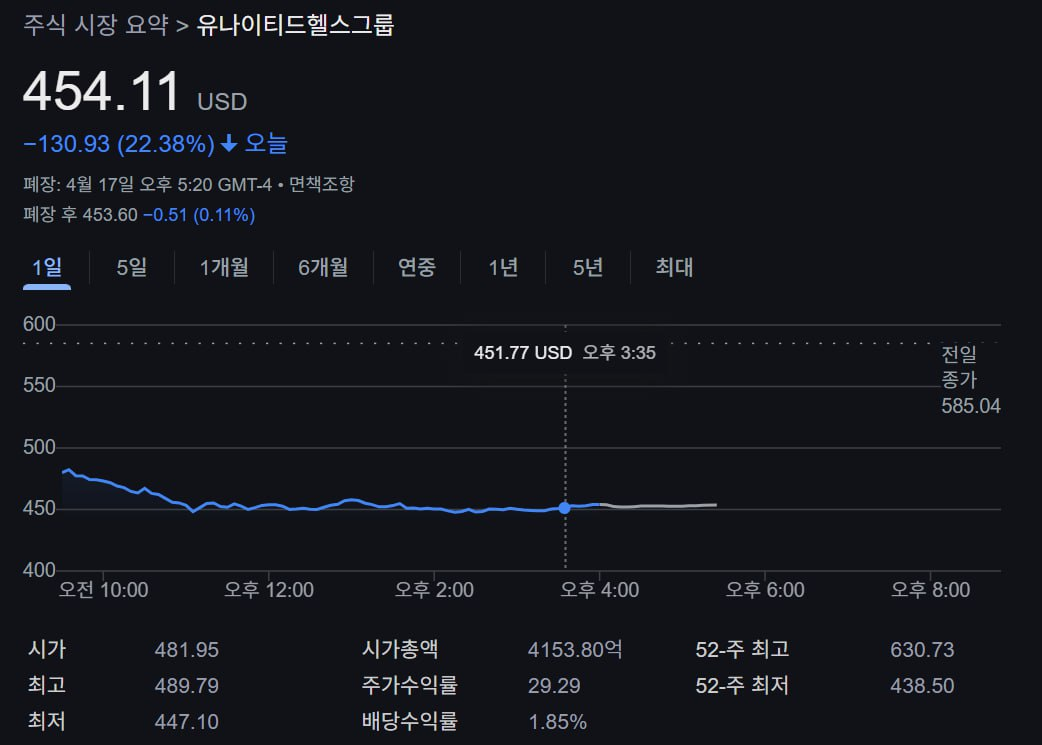1042x745 pixels.
Task: Click the 52-주 최고 label
Action: coord(742,649)
